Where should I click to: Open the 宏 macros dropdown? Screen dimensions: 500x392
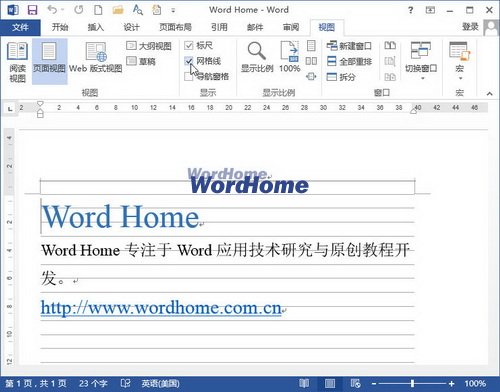point(460,61)
